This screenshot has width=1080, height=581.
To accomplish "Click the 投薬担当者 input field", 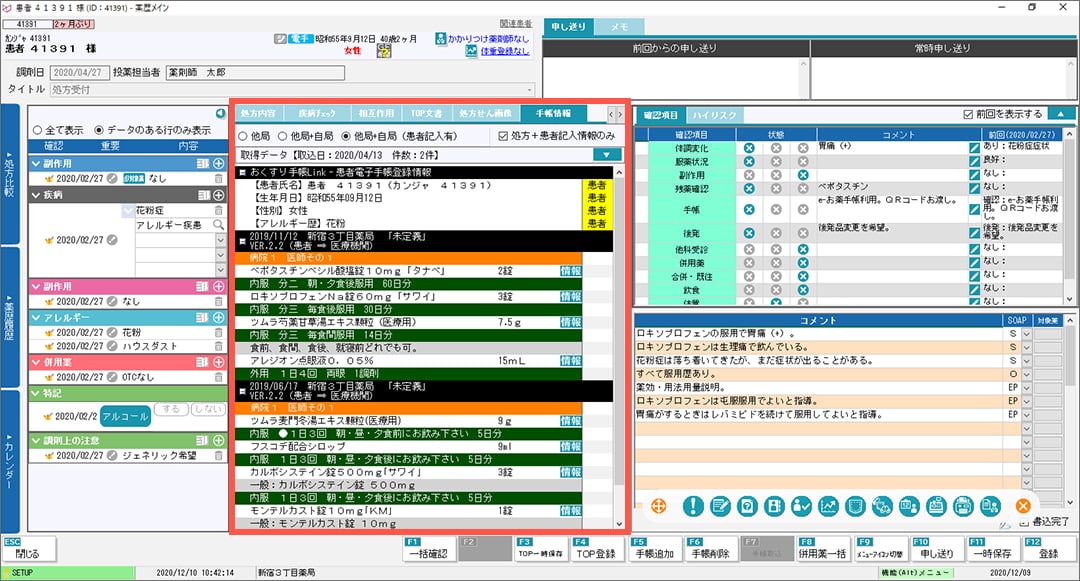I will pos(255,72).
